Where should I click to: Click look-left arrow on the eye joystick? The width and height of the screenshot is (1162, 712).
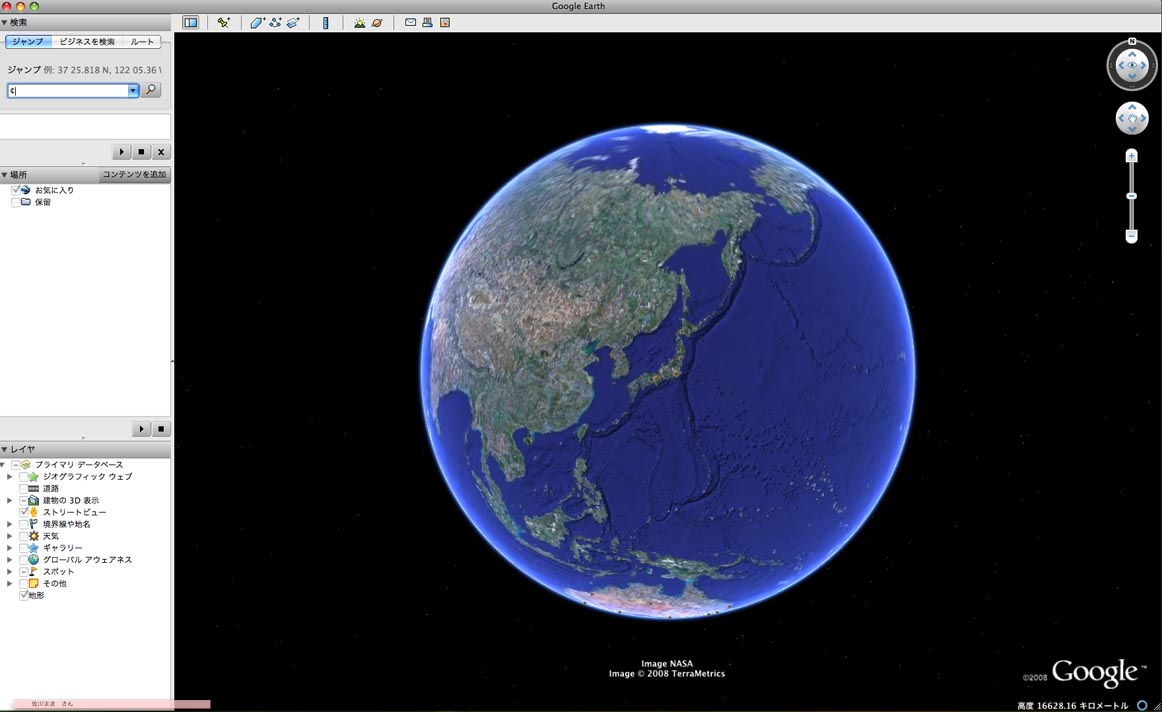pyautogui.click(x=1120, y=65)
